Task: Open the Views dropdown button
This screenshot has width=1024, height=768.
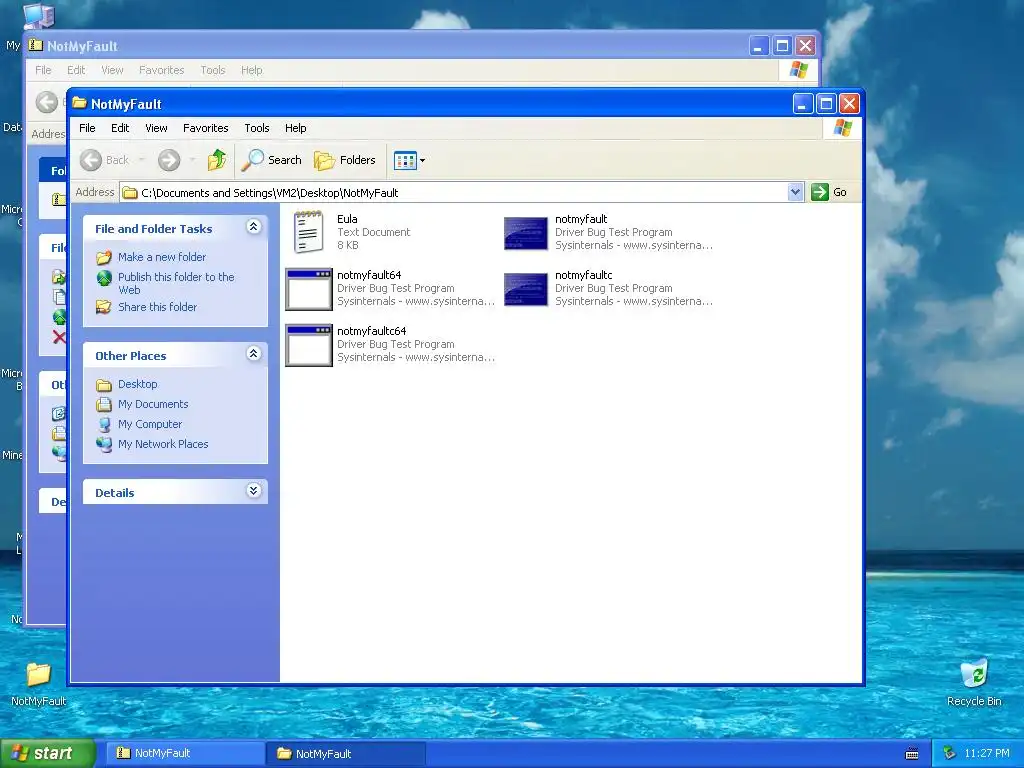Action: [409, 160]
